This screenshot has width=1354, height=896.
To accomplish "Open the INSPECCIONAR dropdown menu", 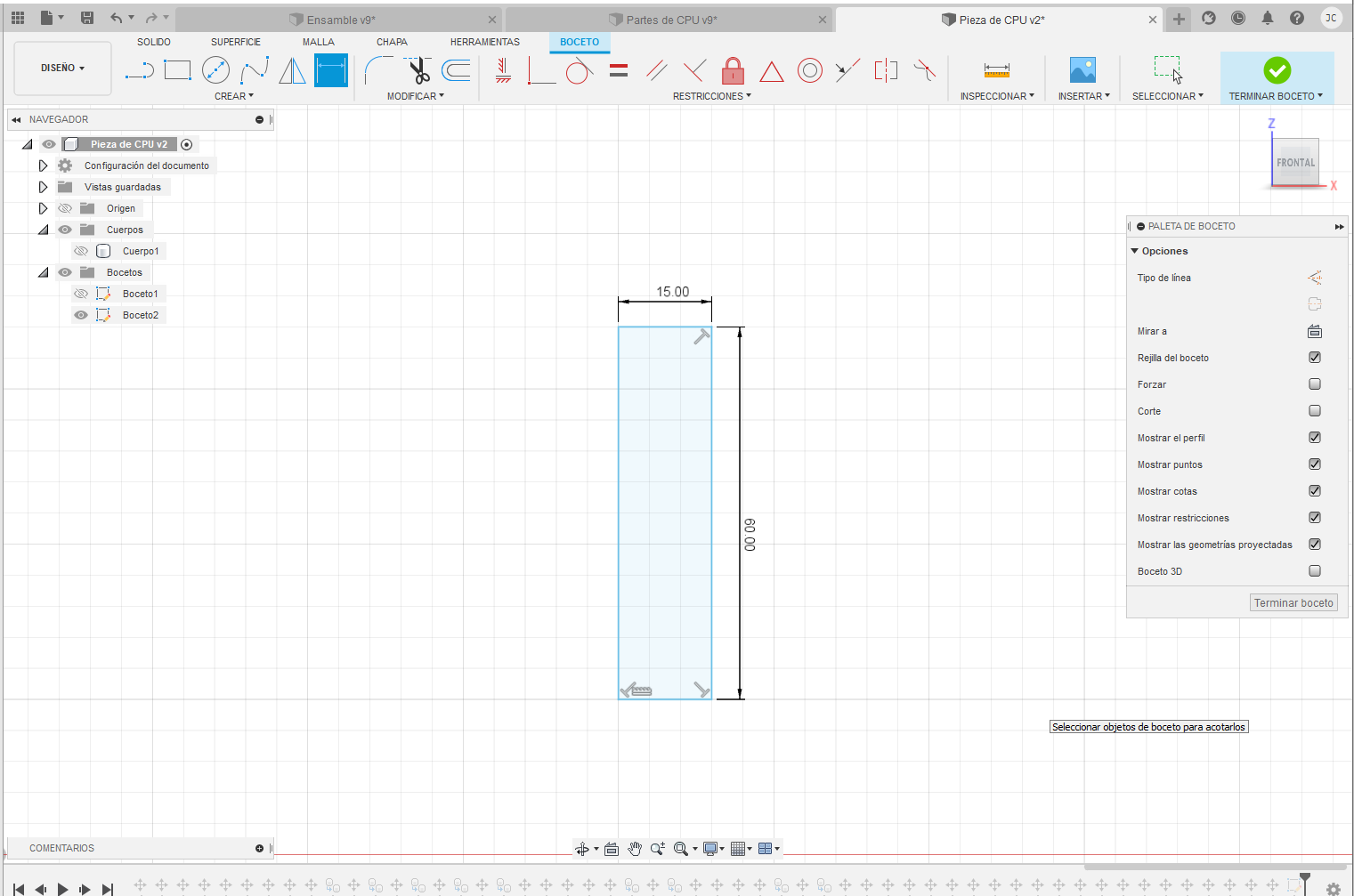I will click(997, 96).
